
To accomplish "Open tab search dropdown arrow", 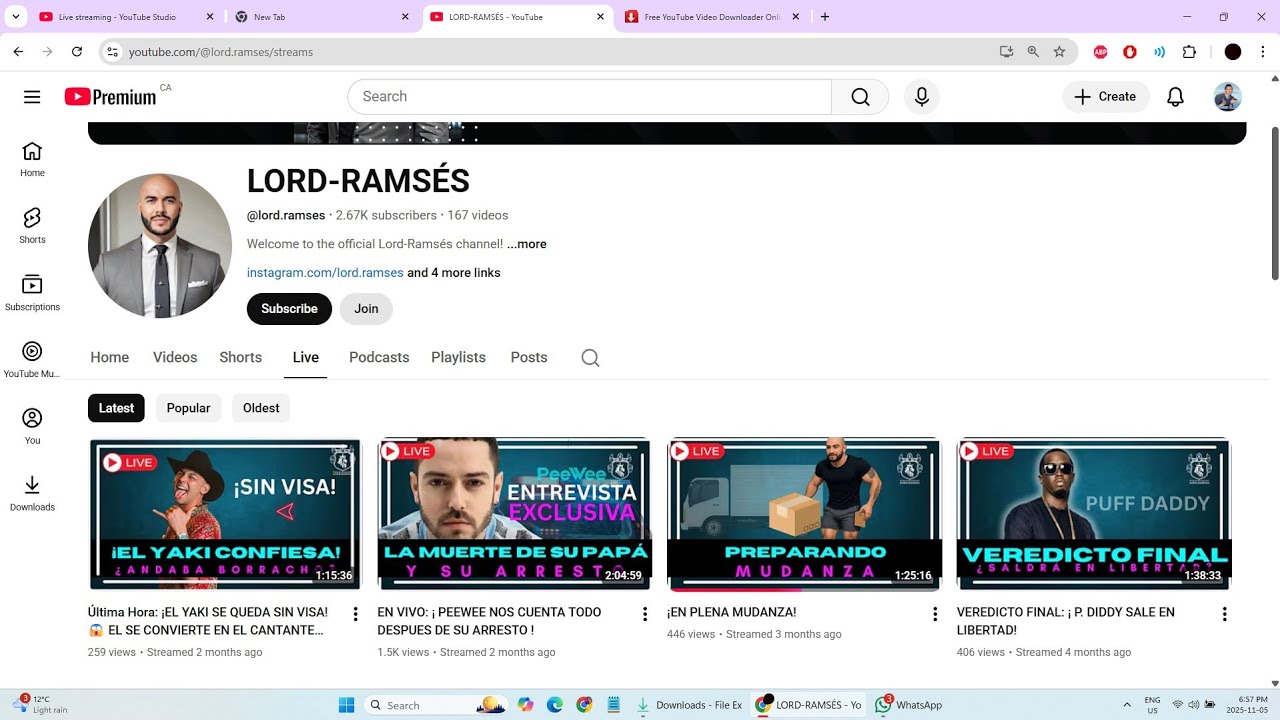I will tap(16, 17).
